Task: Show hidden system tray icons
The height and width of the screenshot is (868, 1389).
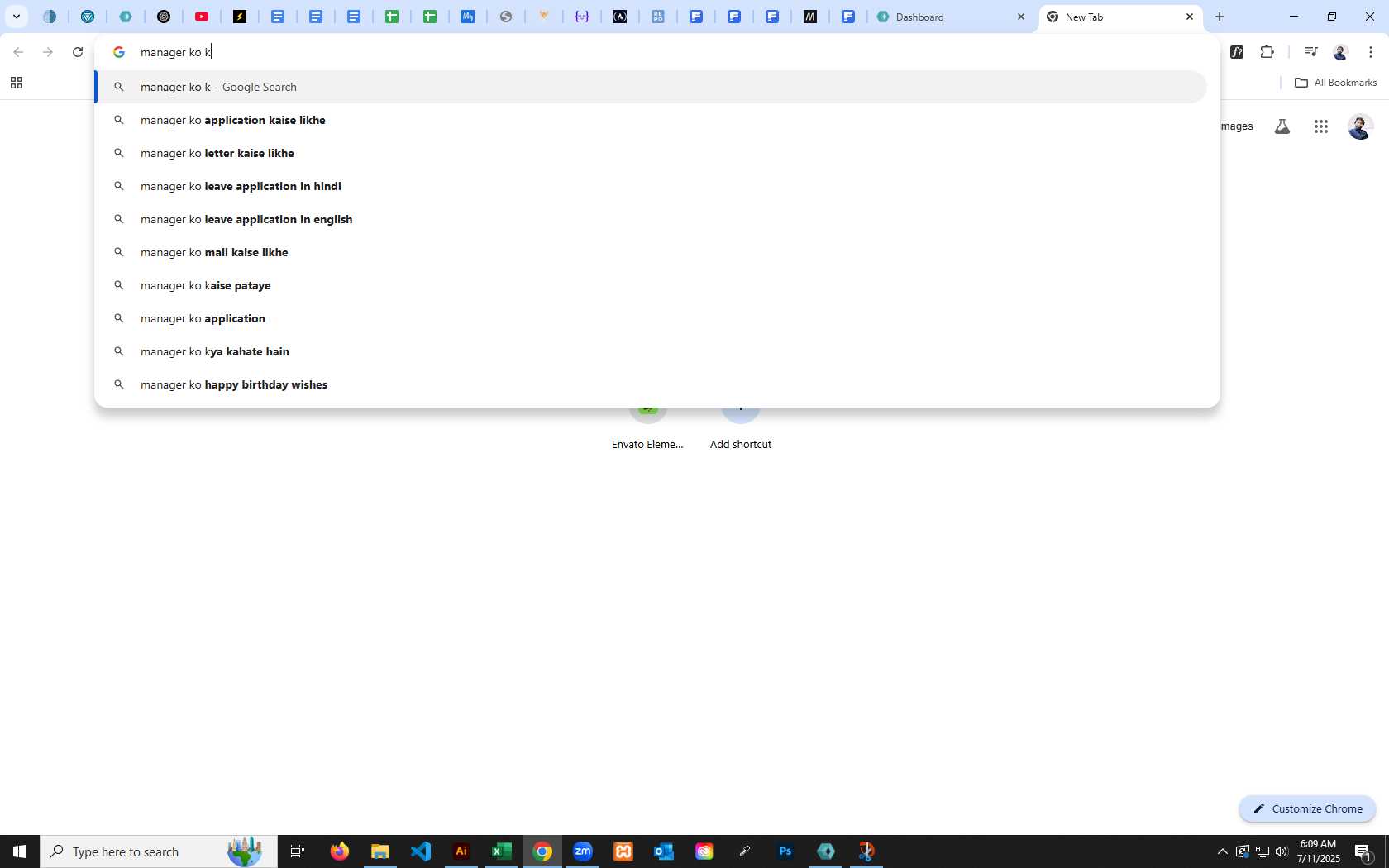Action: click(x=1222, y=851)
